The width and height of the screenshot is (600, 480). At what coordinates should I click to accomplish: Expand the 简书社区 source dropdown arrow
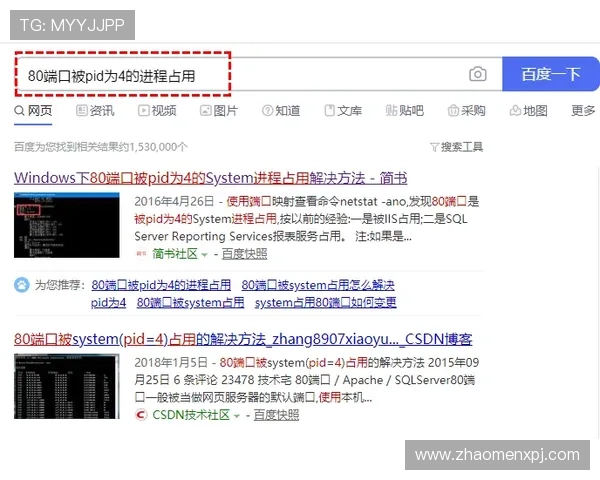coord(204,255)
